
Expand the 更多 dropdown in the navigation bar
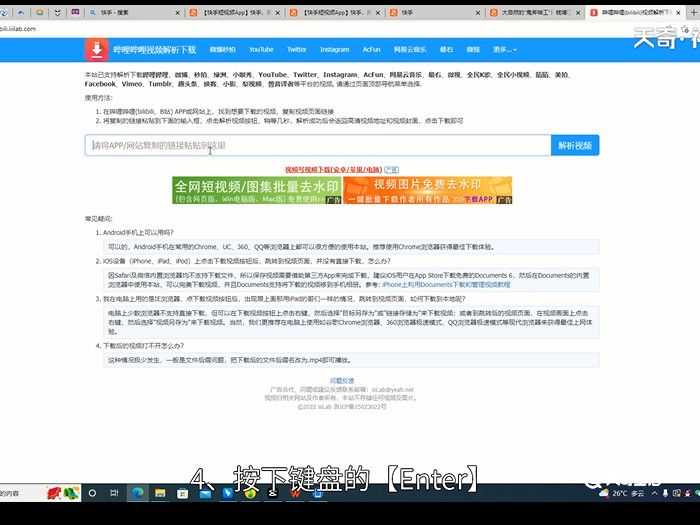point(504,50)
